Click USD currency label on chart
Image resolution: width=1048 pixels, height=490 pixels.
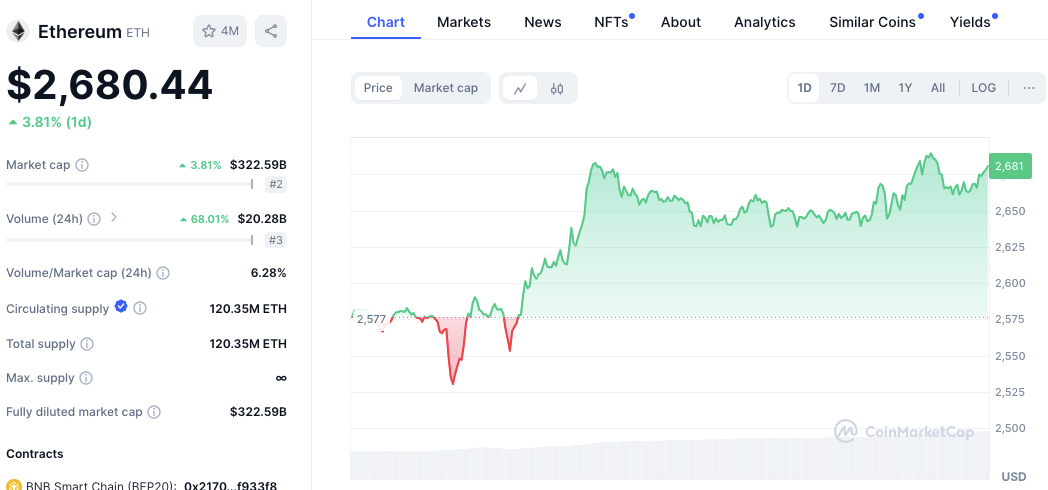pos(1014,477)
